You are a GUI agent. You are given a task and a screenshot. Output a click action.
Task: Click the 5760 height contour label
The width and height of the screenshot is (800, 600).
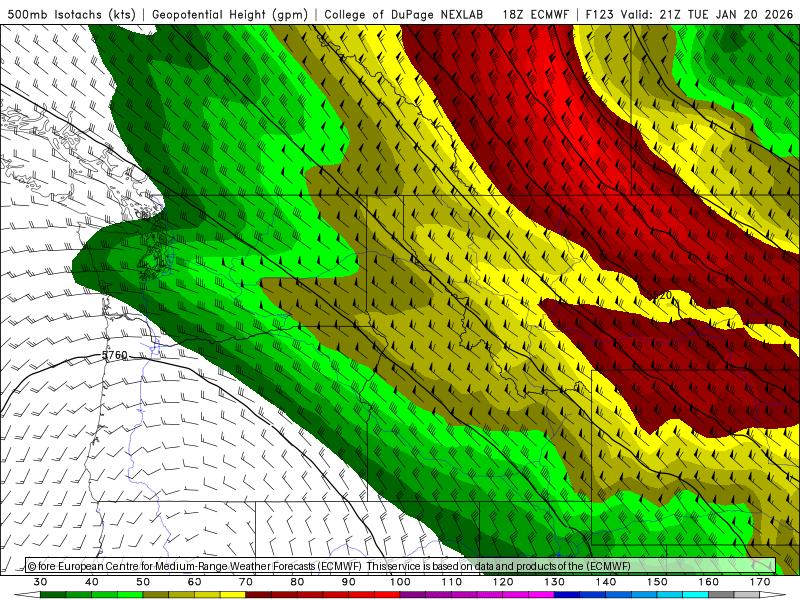point(114,355)
